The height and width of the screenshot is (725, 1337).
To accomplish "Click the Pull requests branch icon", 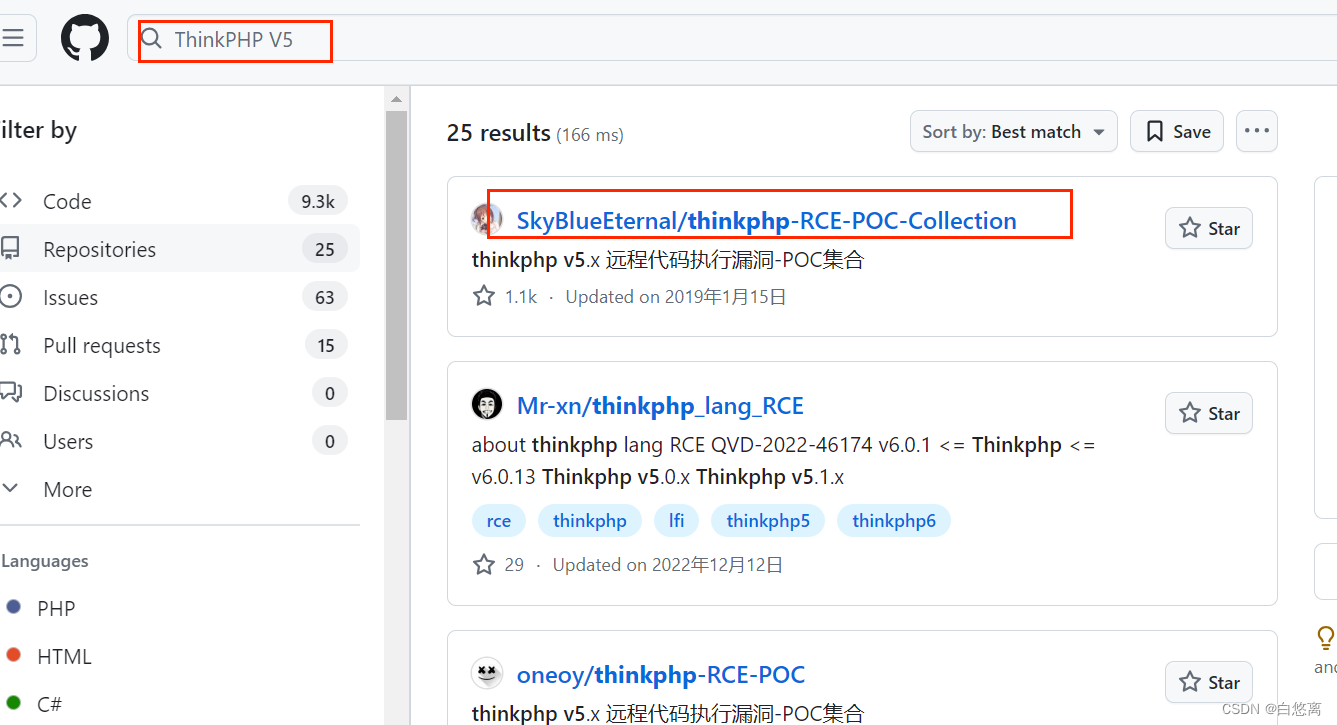I will point(11,345).
